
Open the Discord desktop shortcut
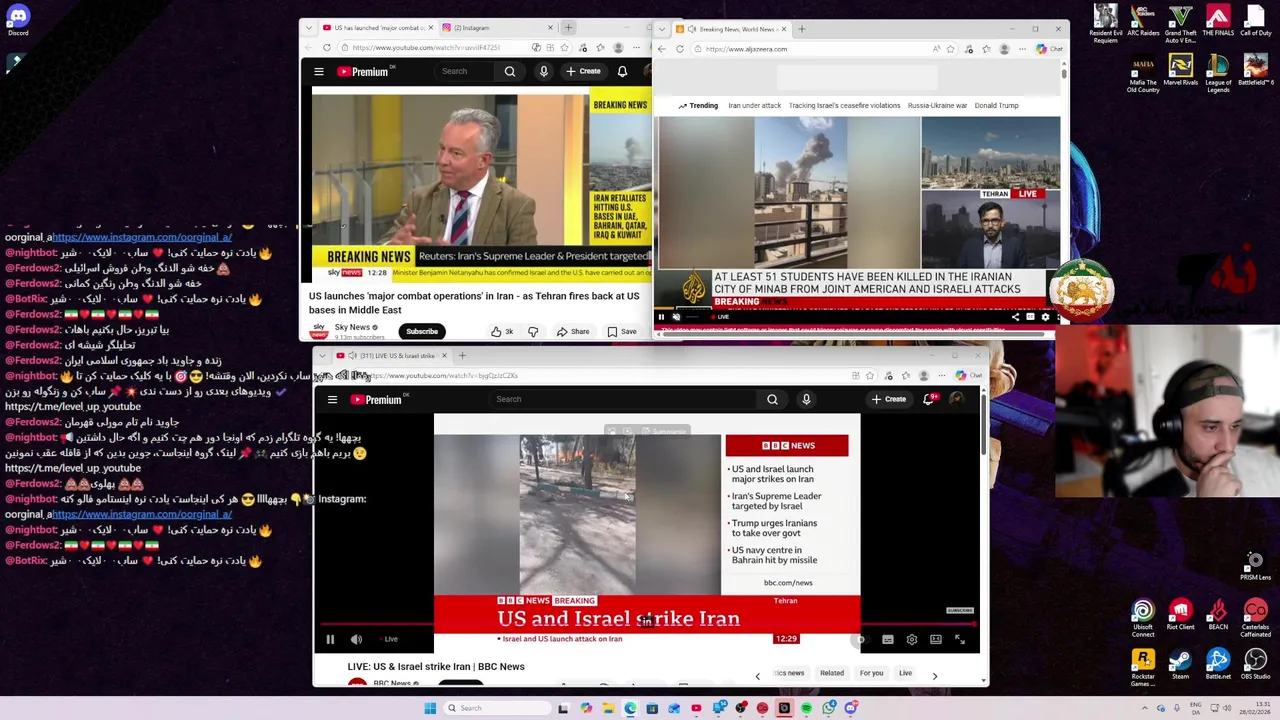(x=18, y=20)
